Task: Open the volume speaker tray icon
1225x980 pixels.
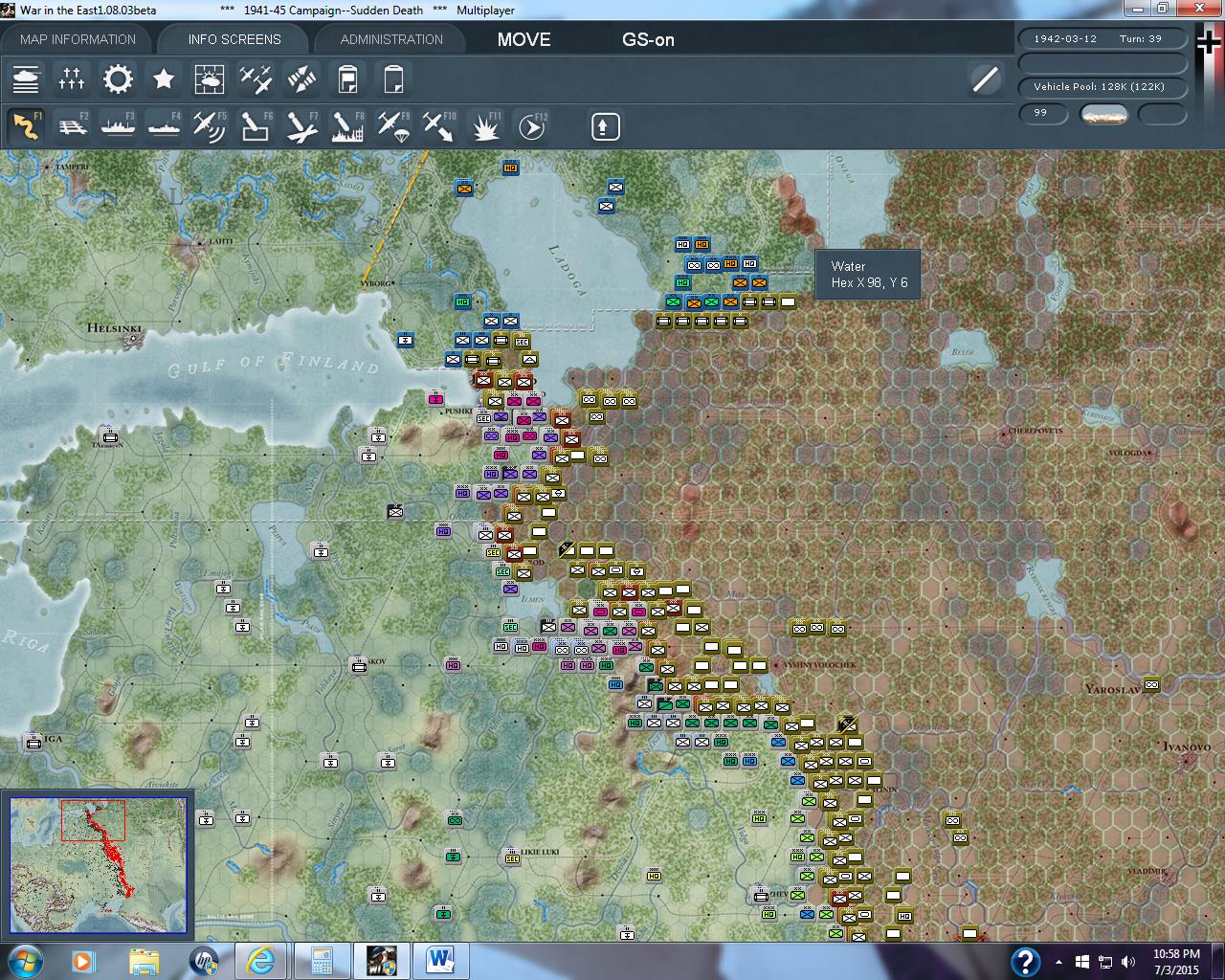Action: point(1128,962)
